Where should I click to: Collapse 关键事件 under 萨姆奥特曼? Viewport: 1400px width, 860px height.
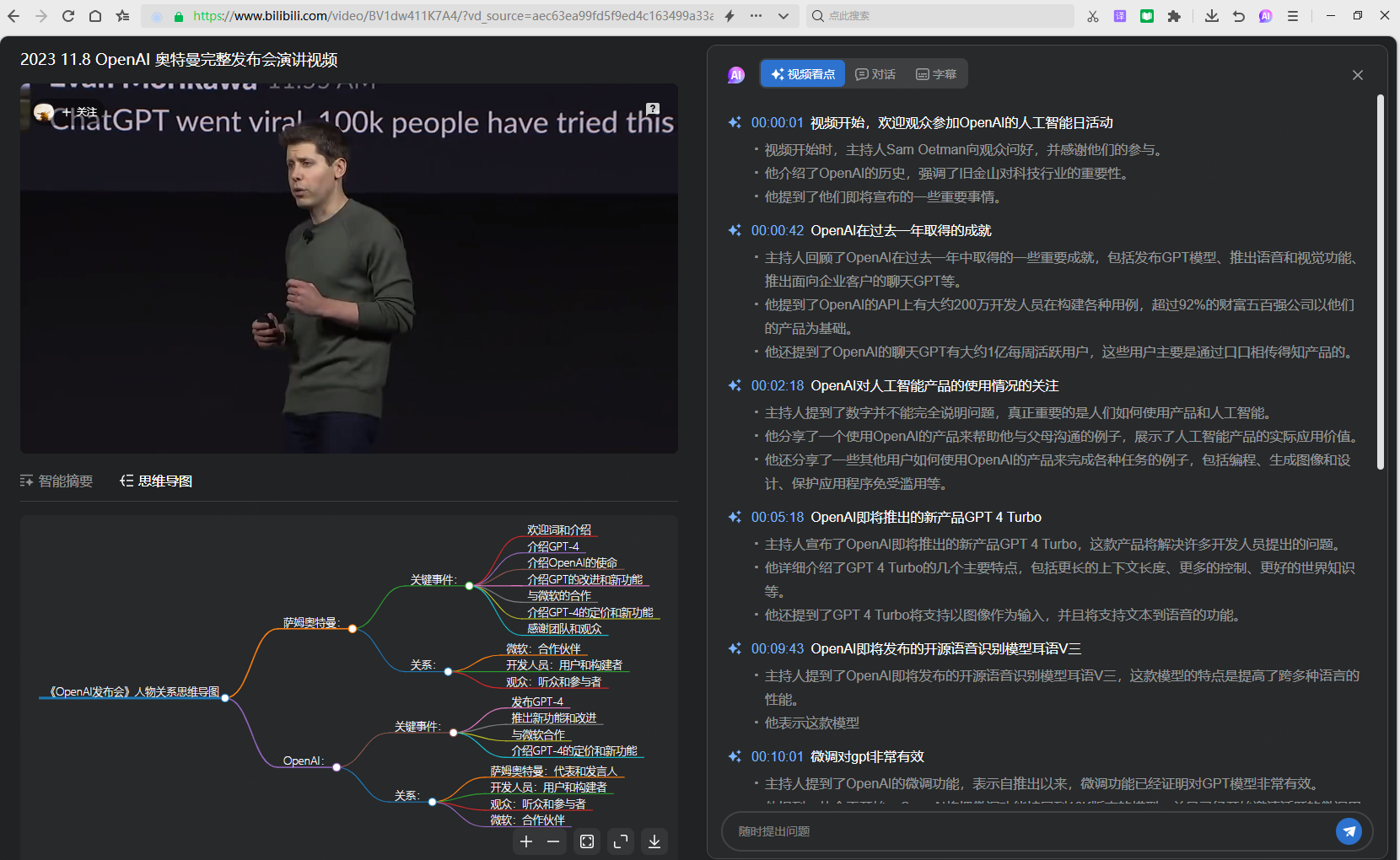tap(469, 586)
